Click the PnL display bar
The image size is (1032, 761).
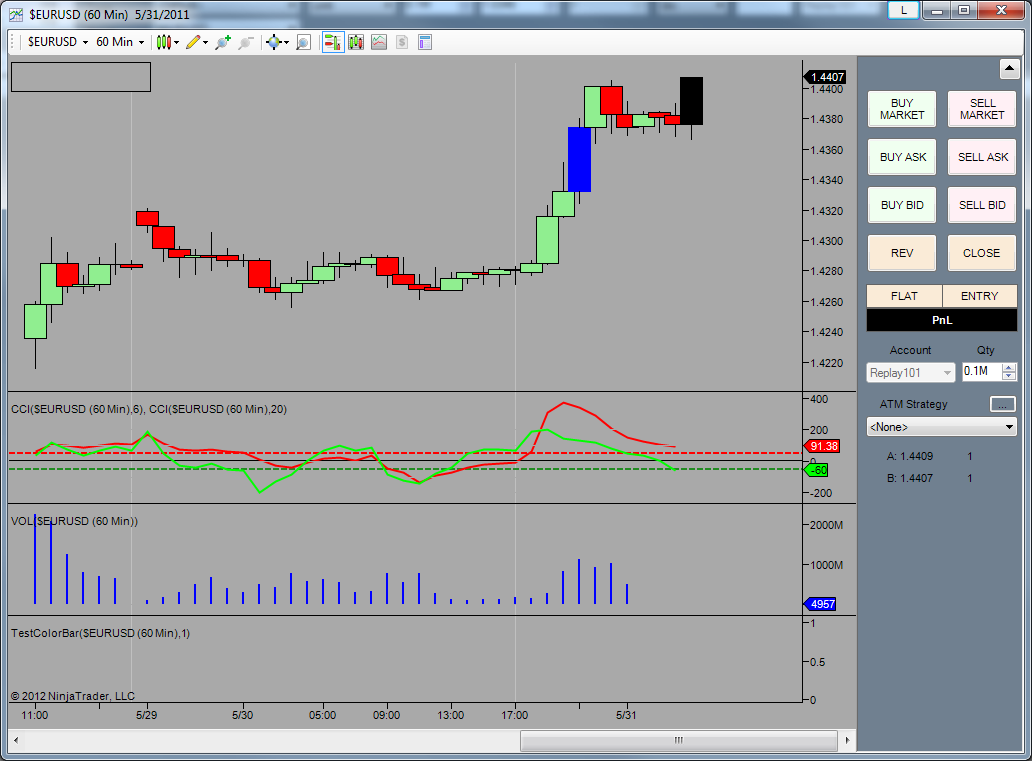942,320
